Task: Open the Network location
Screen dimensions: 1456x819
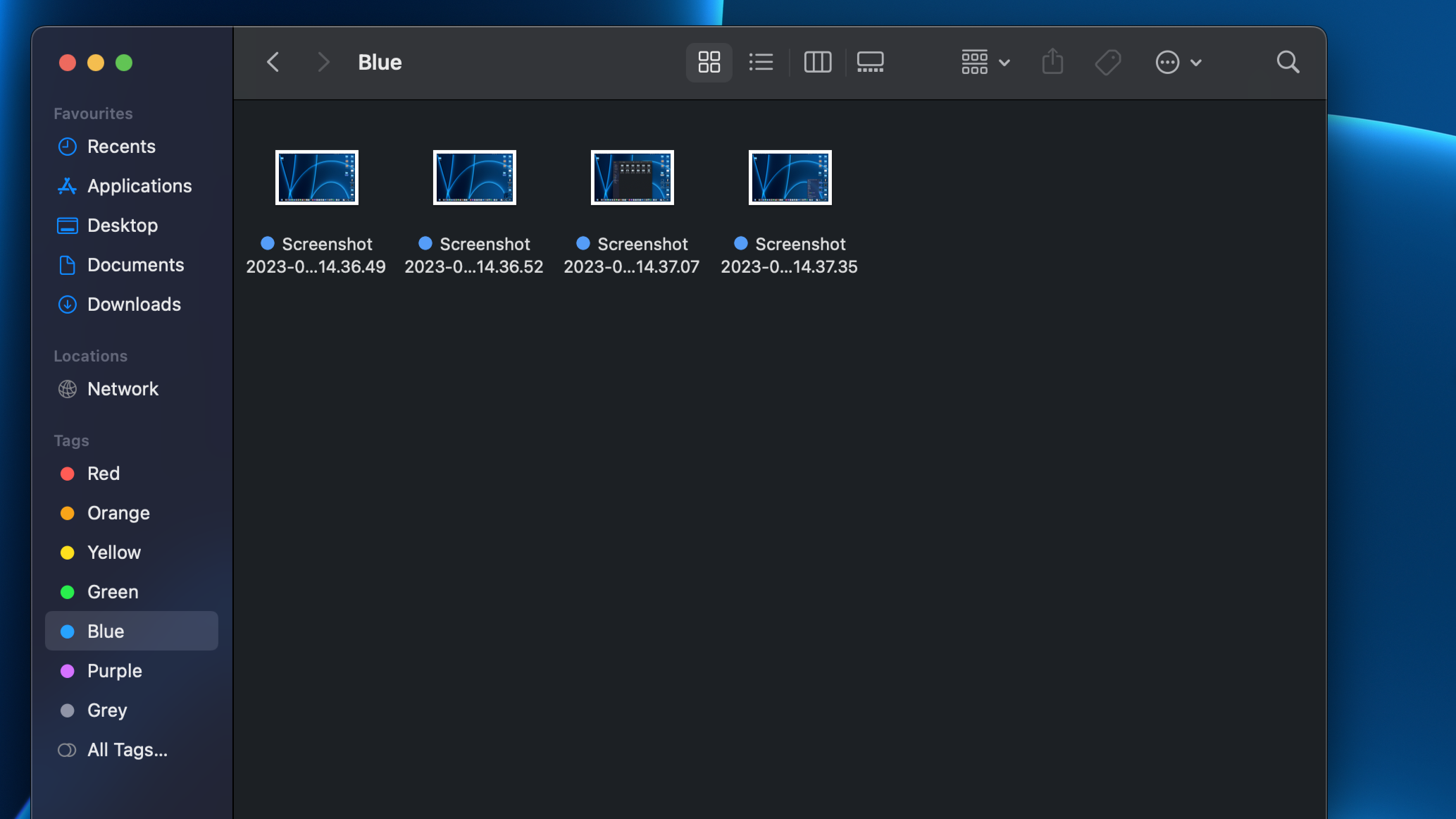Action: tap(123, 389)
